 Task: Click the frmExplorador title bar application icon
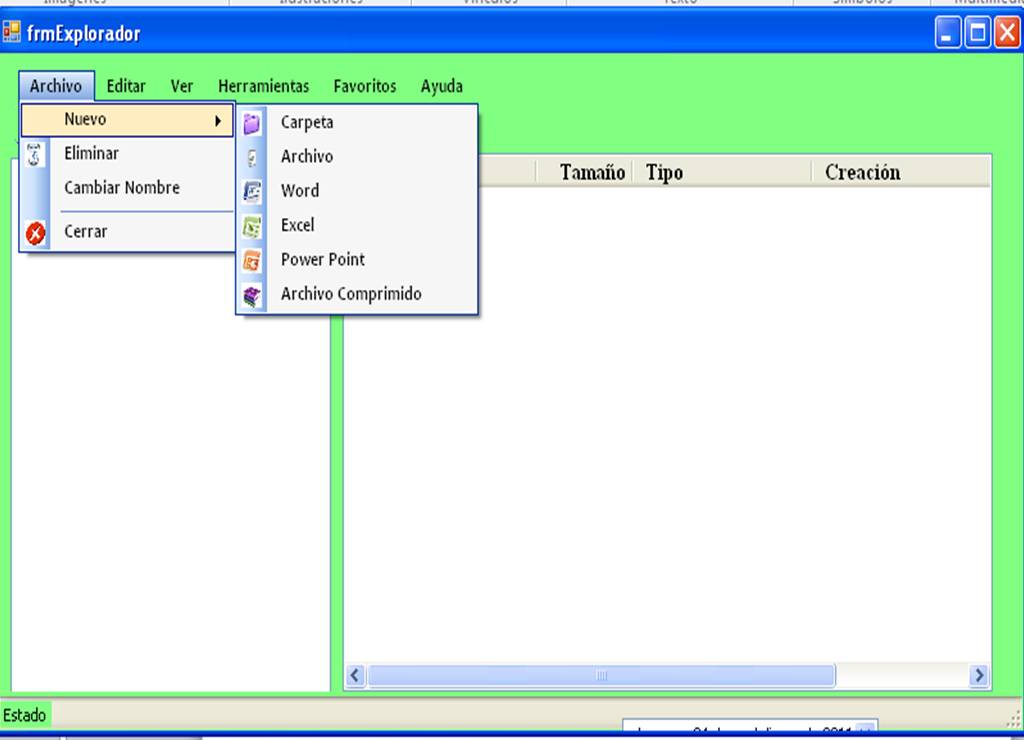(12, 31)
